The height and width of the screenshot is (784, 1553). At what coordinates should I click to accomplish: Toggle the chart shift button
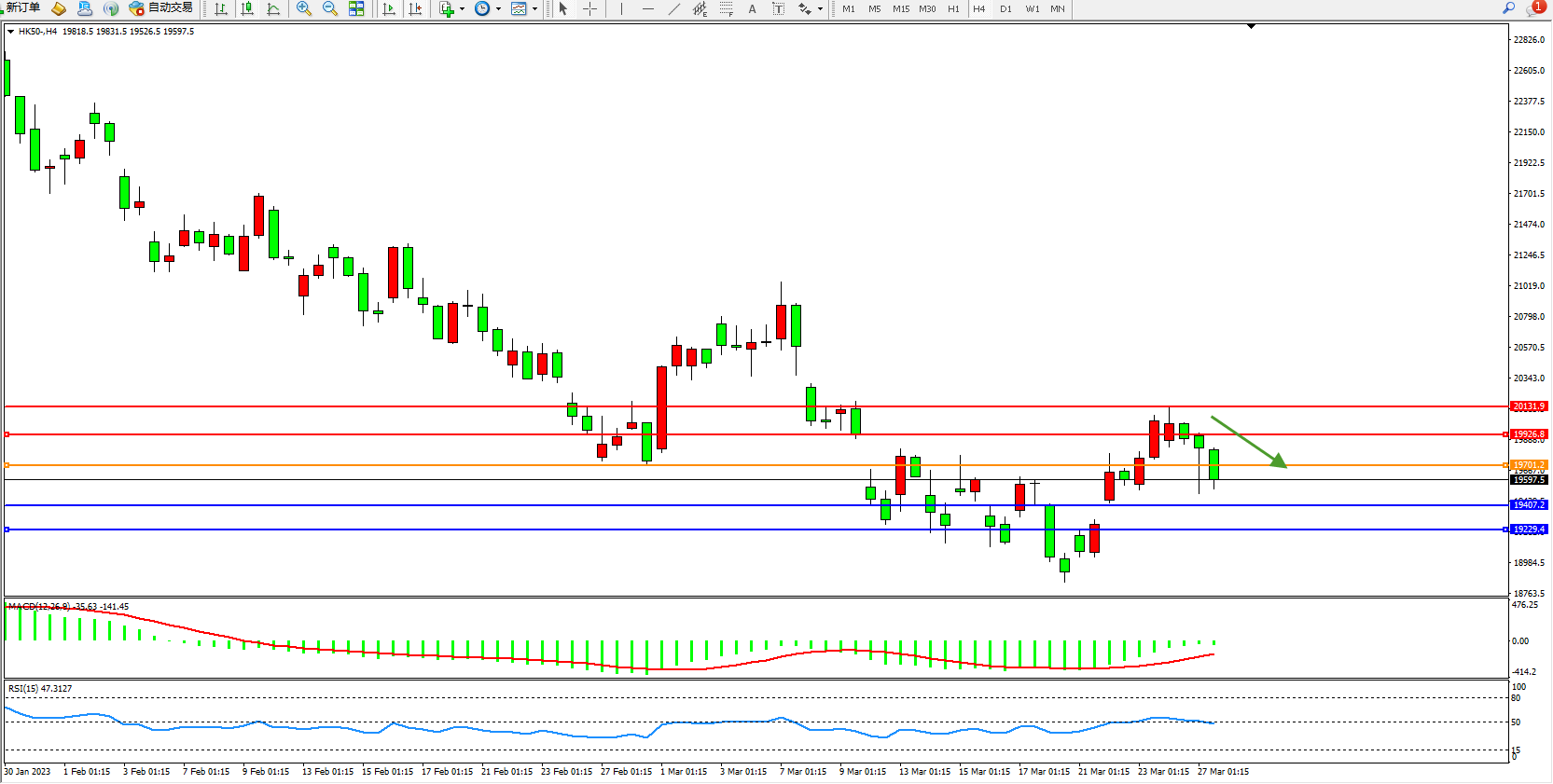415,8
